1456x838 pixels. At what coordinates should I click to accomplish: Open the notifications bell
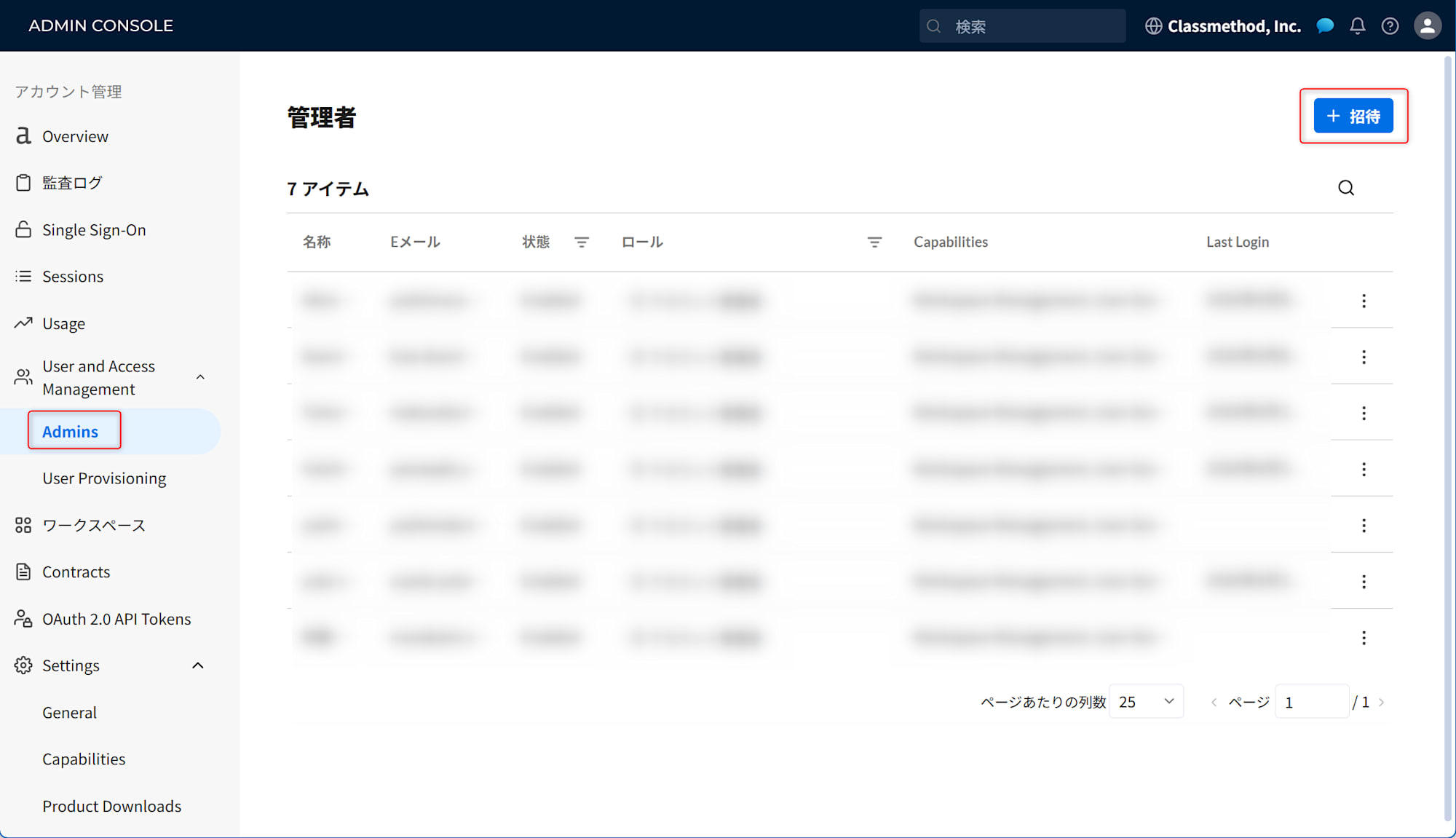1357,26
